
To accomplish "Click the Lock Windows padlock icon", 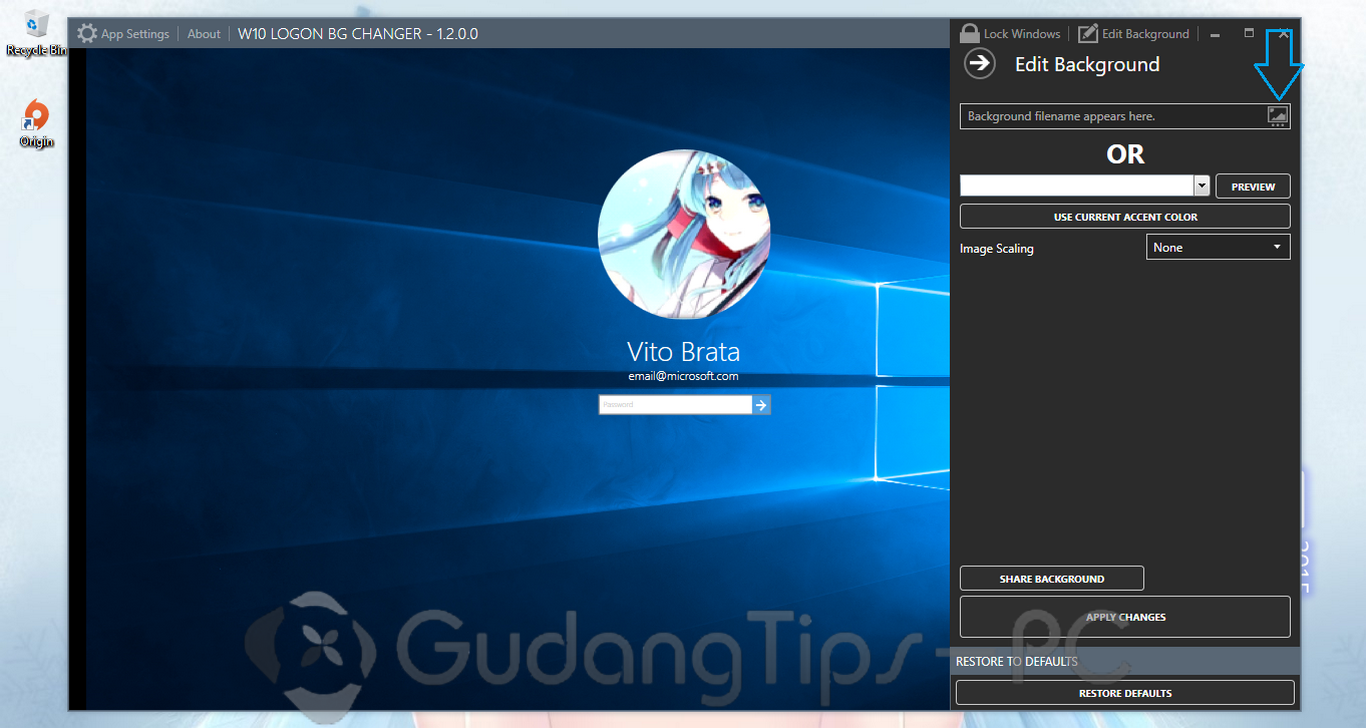I will point(969,33).
